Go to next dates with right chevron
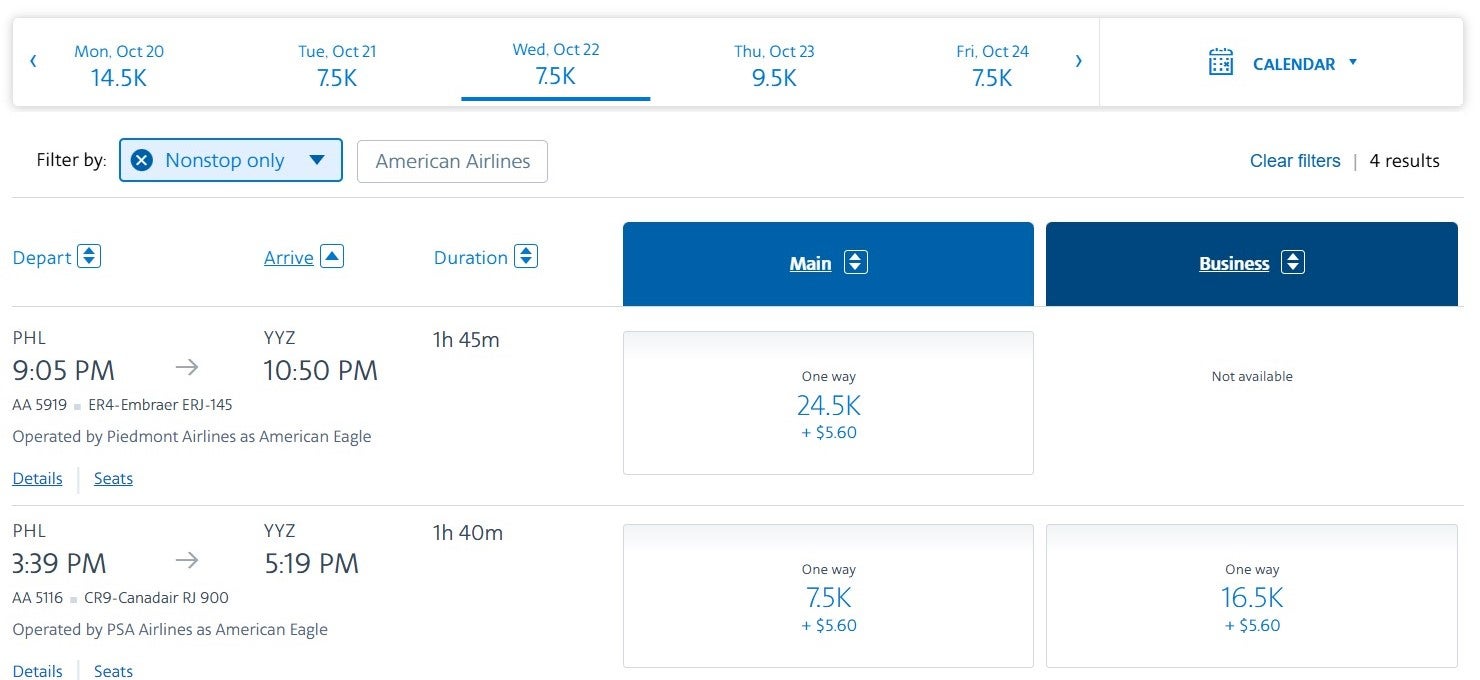The height and width of the screenshot is (680, 1480). 1078,62
